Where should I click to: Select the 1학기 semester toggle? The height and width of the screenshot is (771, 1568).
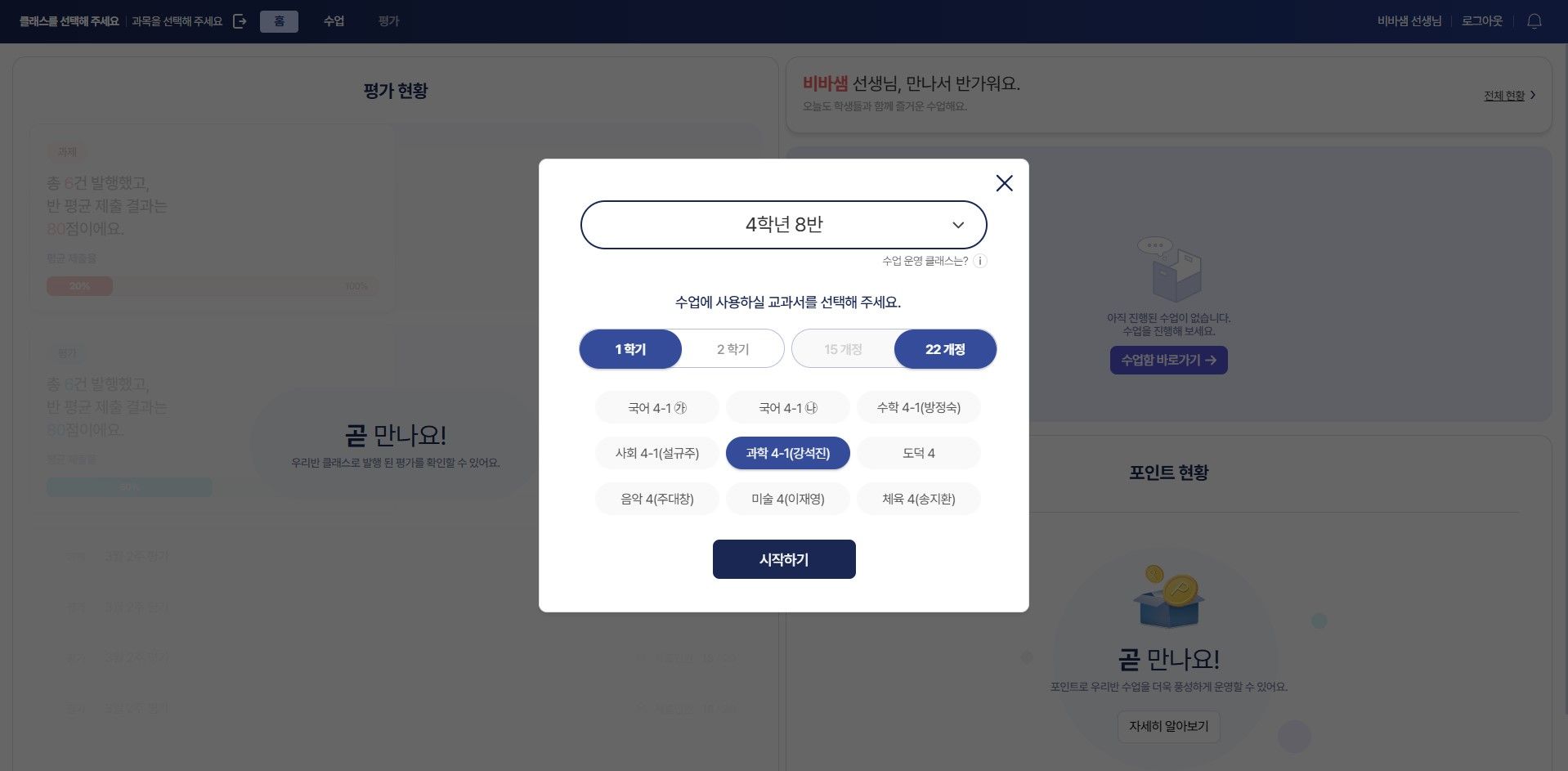pyautogui.click(x=630, y=349)
